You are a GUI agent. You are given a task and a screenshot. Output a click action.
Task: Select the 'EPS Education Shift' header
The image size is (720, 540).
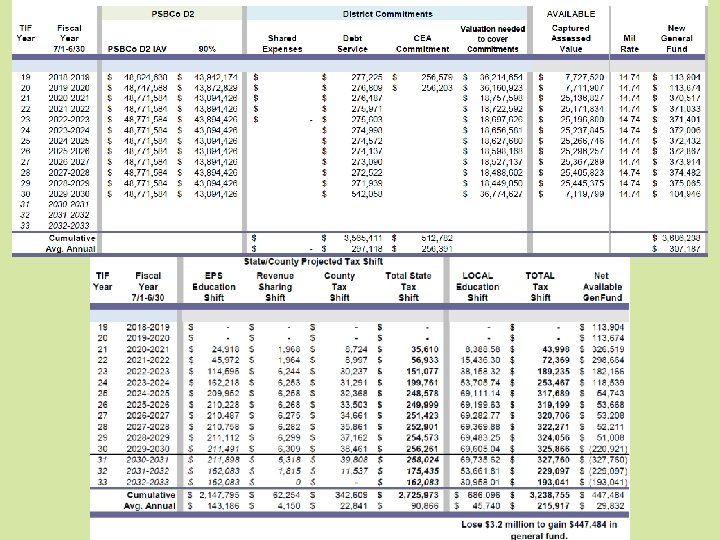coord(214,287)
